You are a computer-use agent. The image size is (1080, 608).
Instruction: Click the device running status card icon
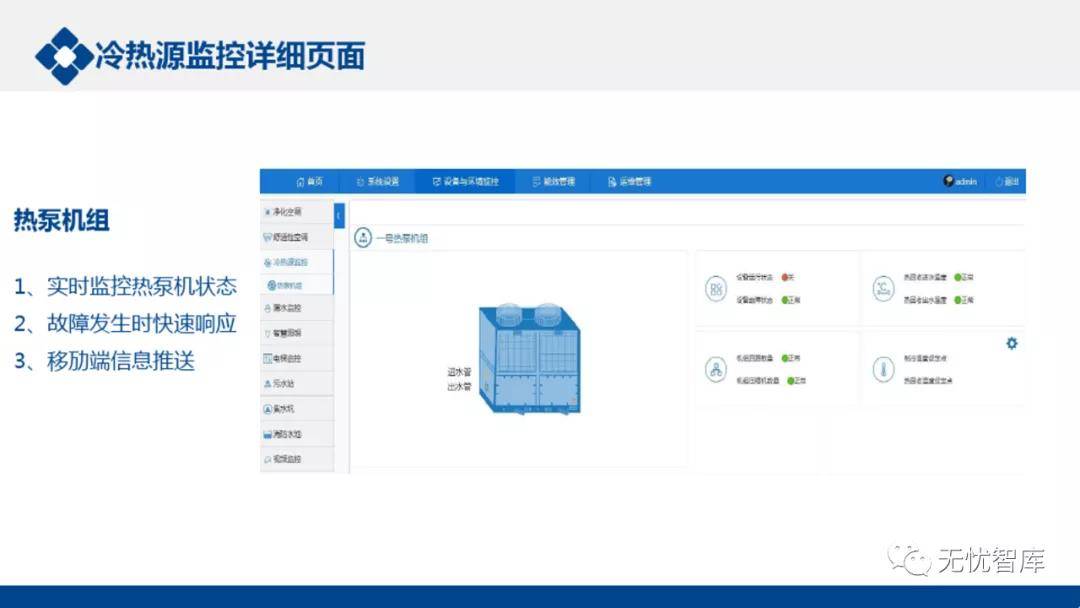(715, 288)
